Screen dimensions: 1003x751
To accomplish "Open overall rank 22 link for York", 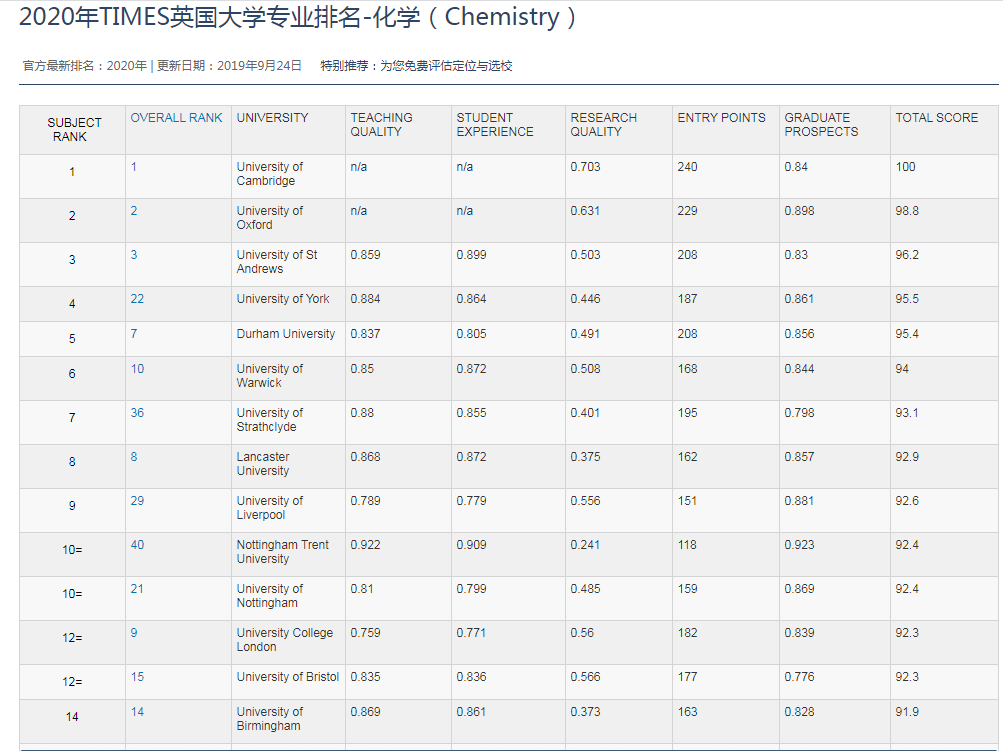I will click(137, 299).
